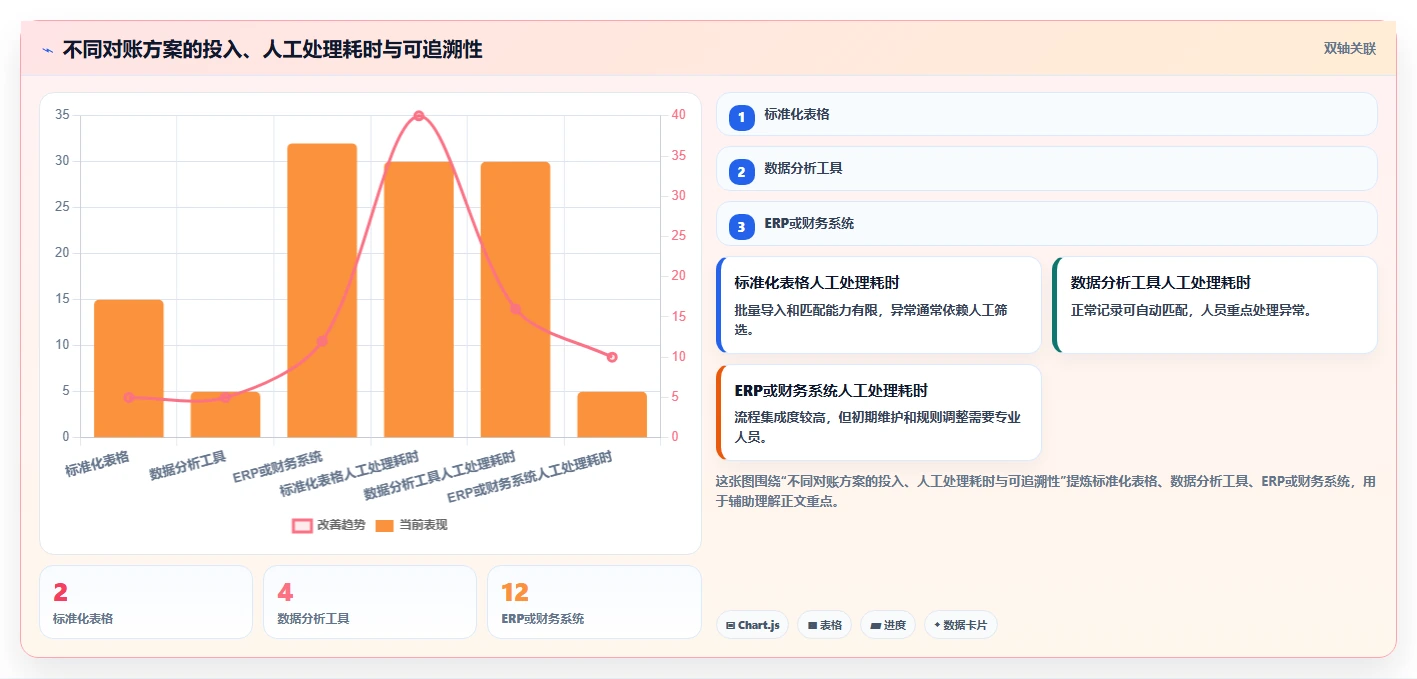Click the orange 当前表现 legend swatch
Viewport: 1417px width, 679px height.
coord(385,525)
